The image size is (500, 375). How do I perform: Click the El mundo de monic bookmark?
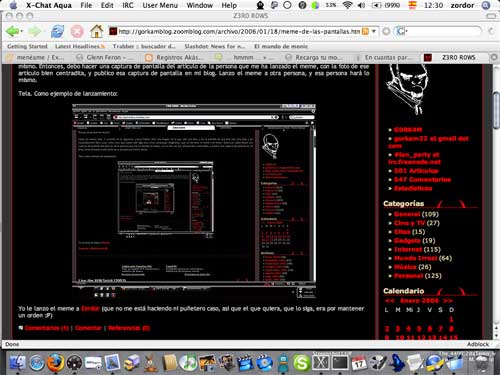click(281, 46)
